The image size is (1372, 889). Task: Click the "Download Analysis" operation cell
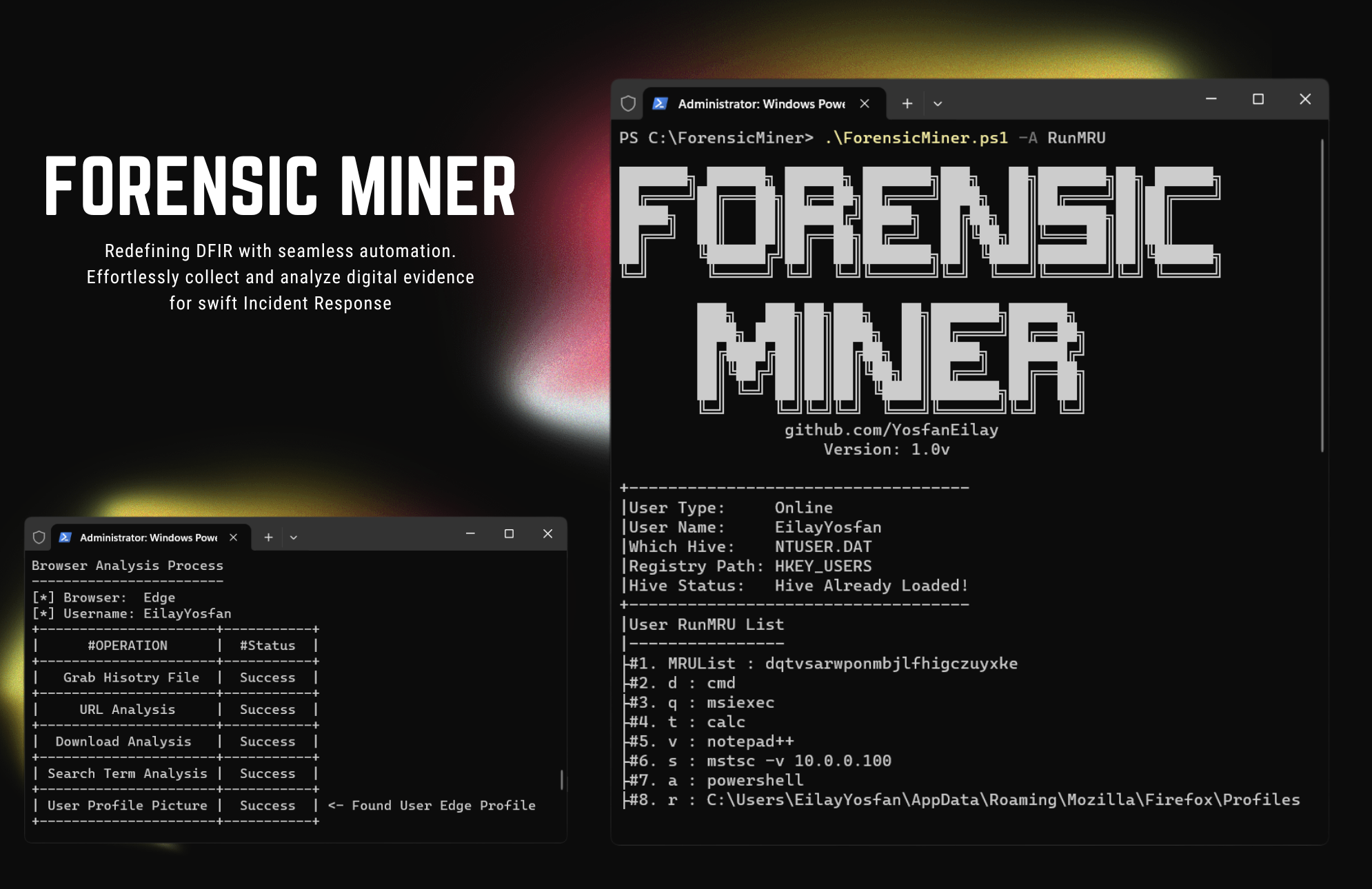click(123, 742)
